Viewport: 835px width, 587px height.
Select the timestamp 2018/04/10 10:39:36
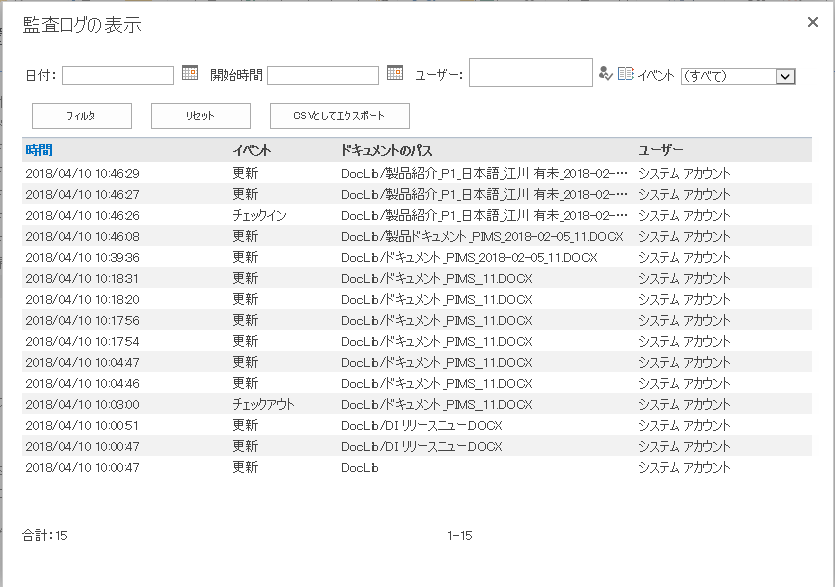point(83,258)
